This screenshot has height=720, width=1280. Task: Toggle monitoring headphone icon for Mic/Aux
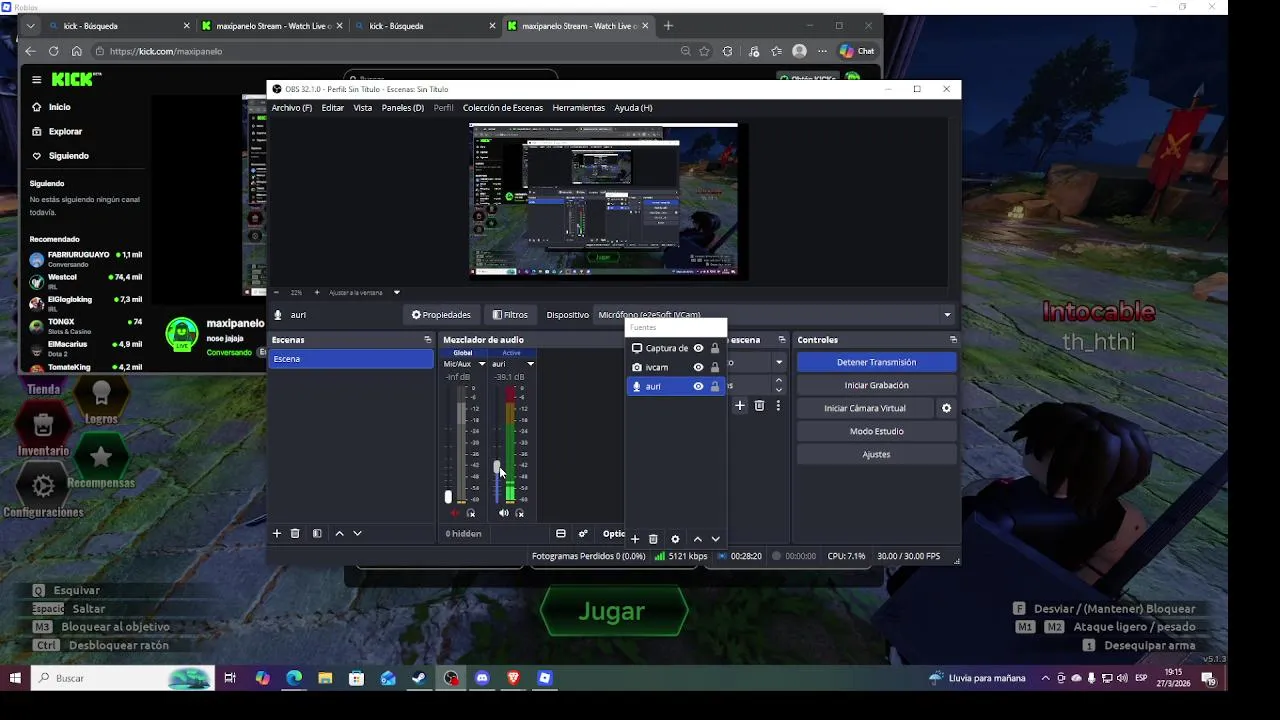tap(471, 513)
